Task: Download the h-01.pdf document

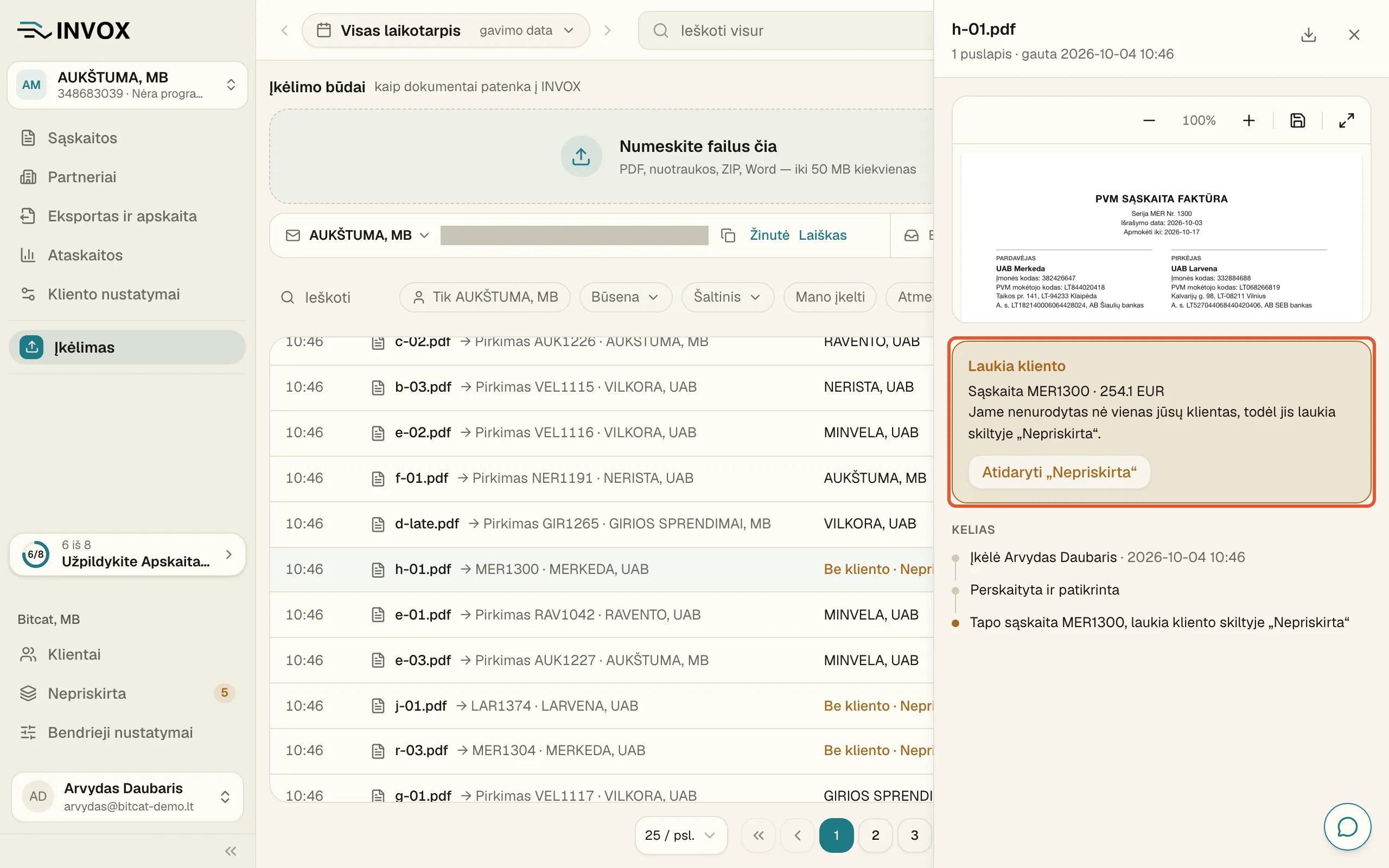Action: pyautogui.click(x=1308, y=34)
